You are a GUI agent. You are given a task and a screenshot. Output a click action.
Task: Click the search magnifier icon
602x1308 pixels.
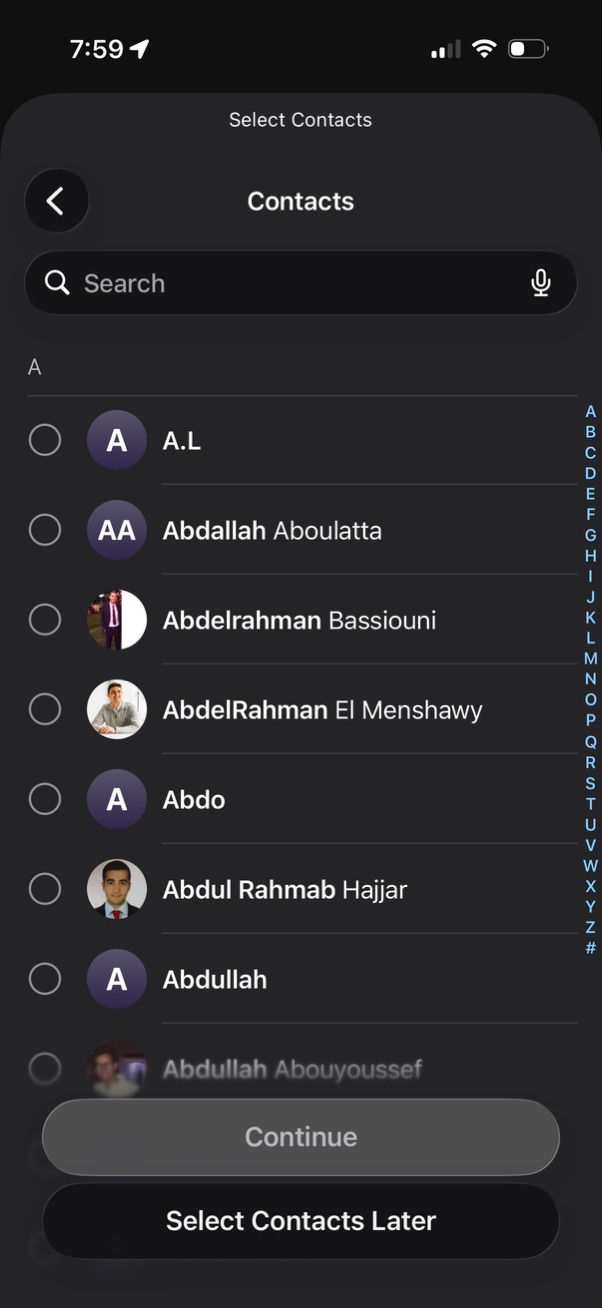pos(57,283)
